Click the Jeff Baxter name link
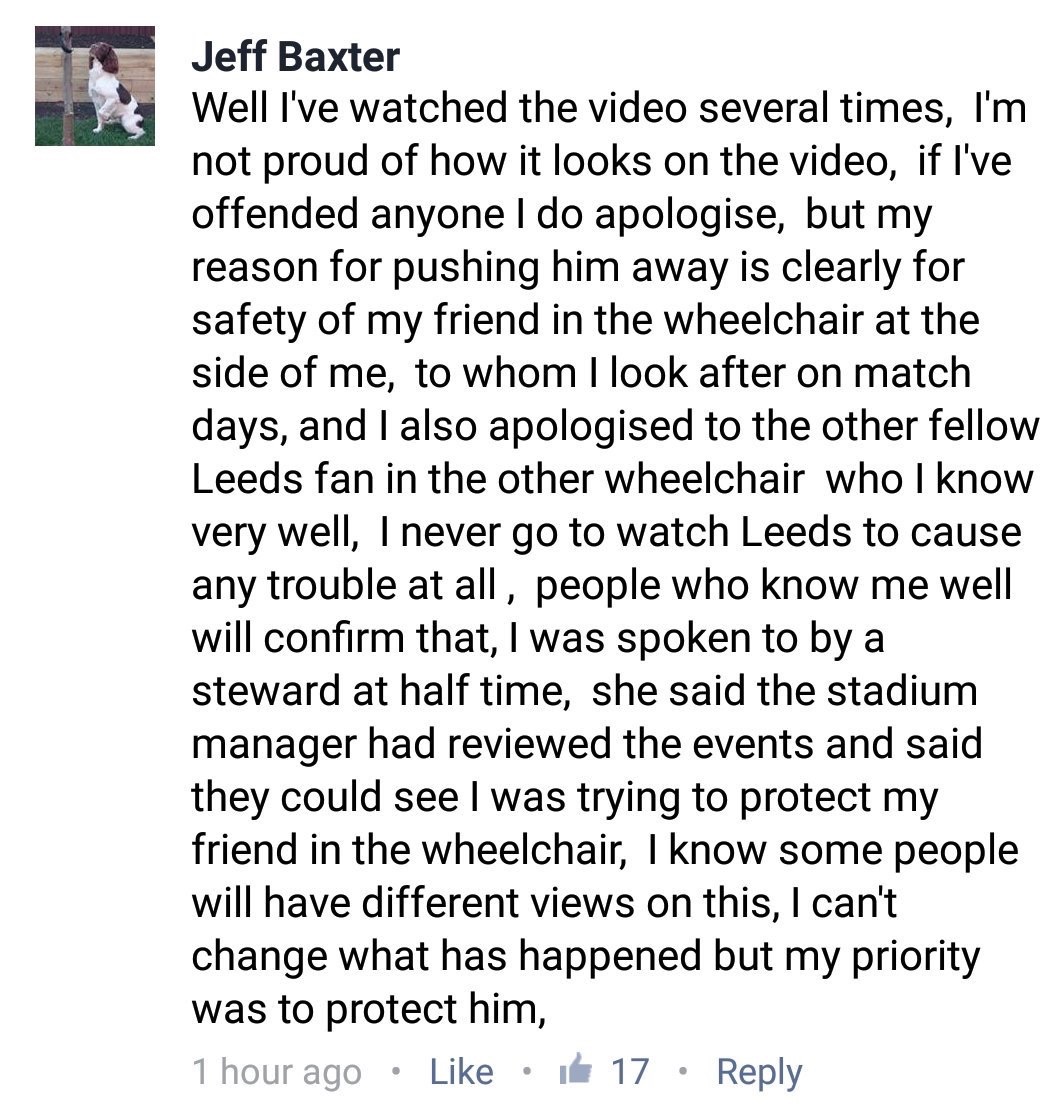The height and width of the screenshot is (1107, 1062). [295, 56]
